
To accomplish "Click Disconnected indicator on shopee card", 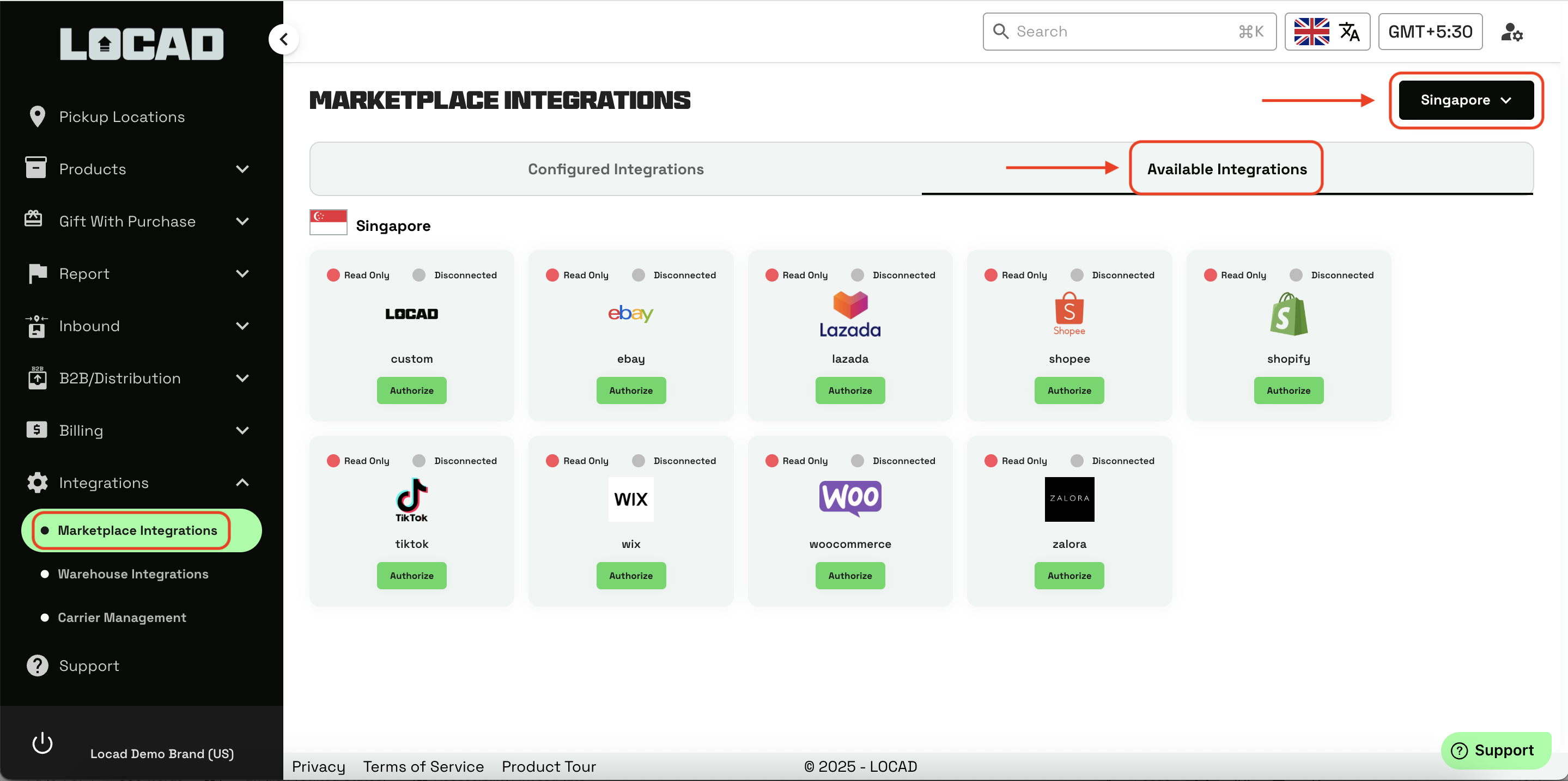I will [1077, 275].
